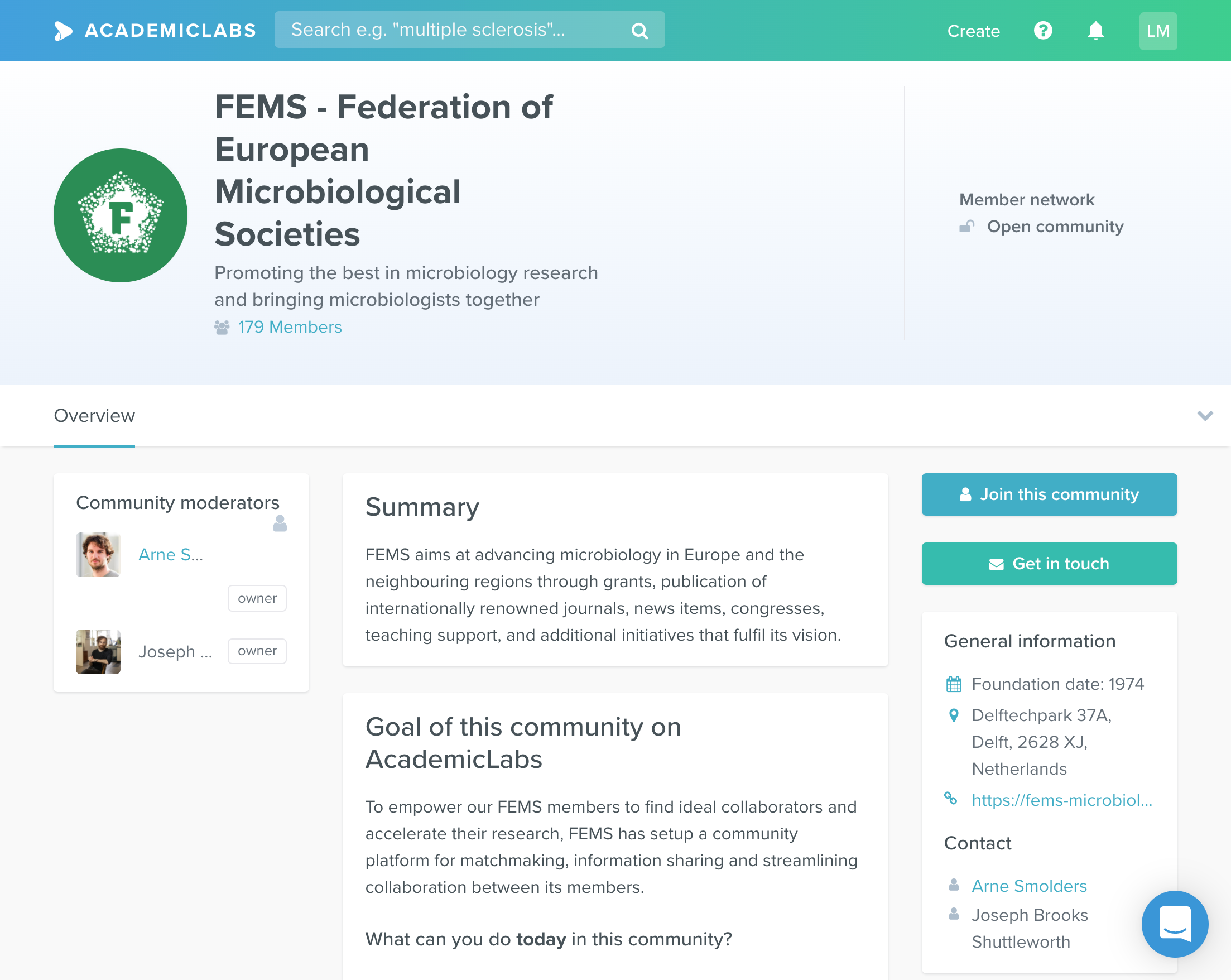This screenshot has height=980, width=1231.
Task: Click the help question mark icon
Action: point(1043,31)
